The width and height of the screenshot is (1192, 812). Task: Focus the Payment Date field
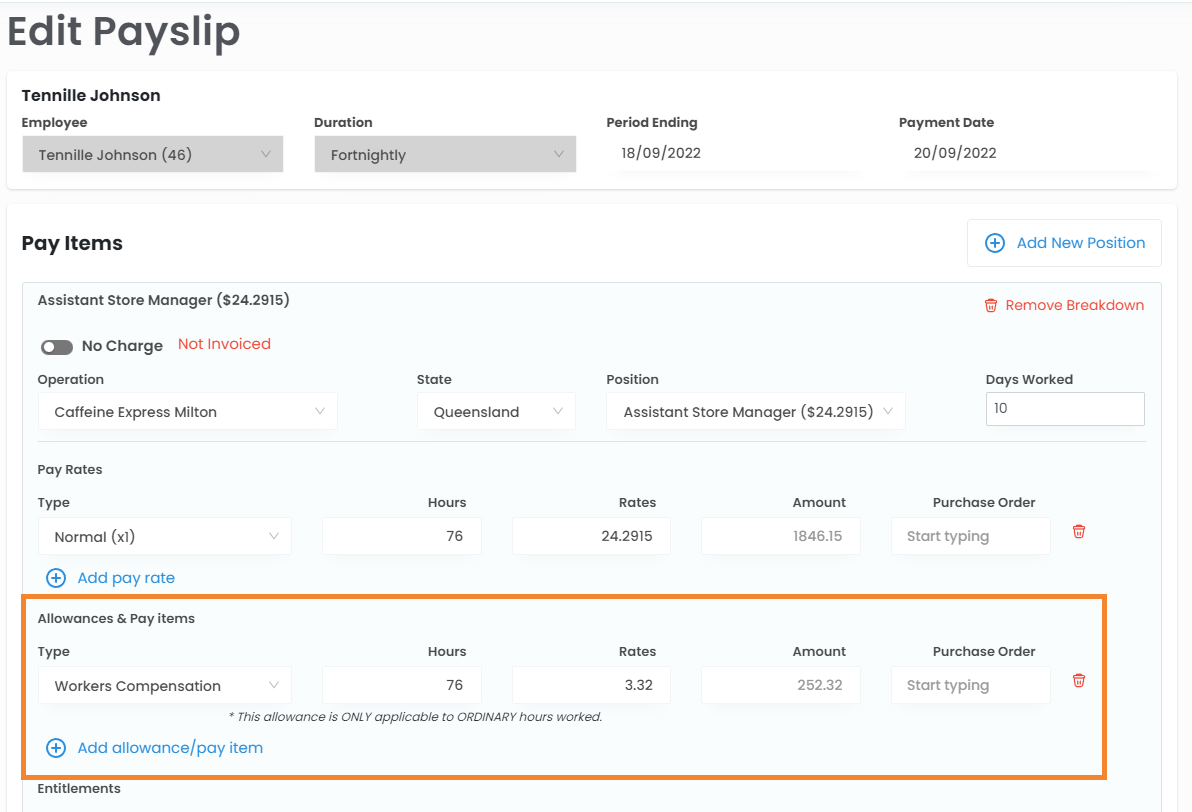[1028, 154]
